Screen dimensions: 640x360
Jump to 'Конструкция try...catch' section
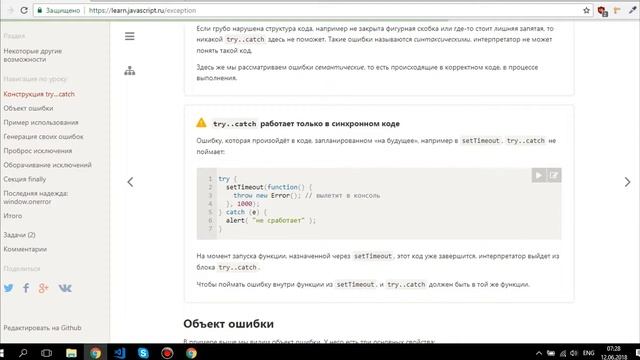click(x=39, y=94)
